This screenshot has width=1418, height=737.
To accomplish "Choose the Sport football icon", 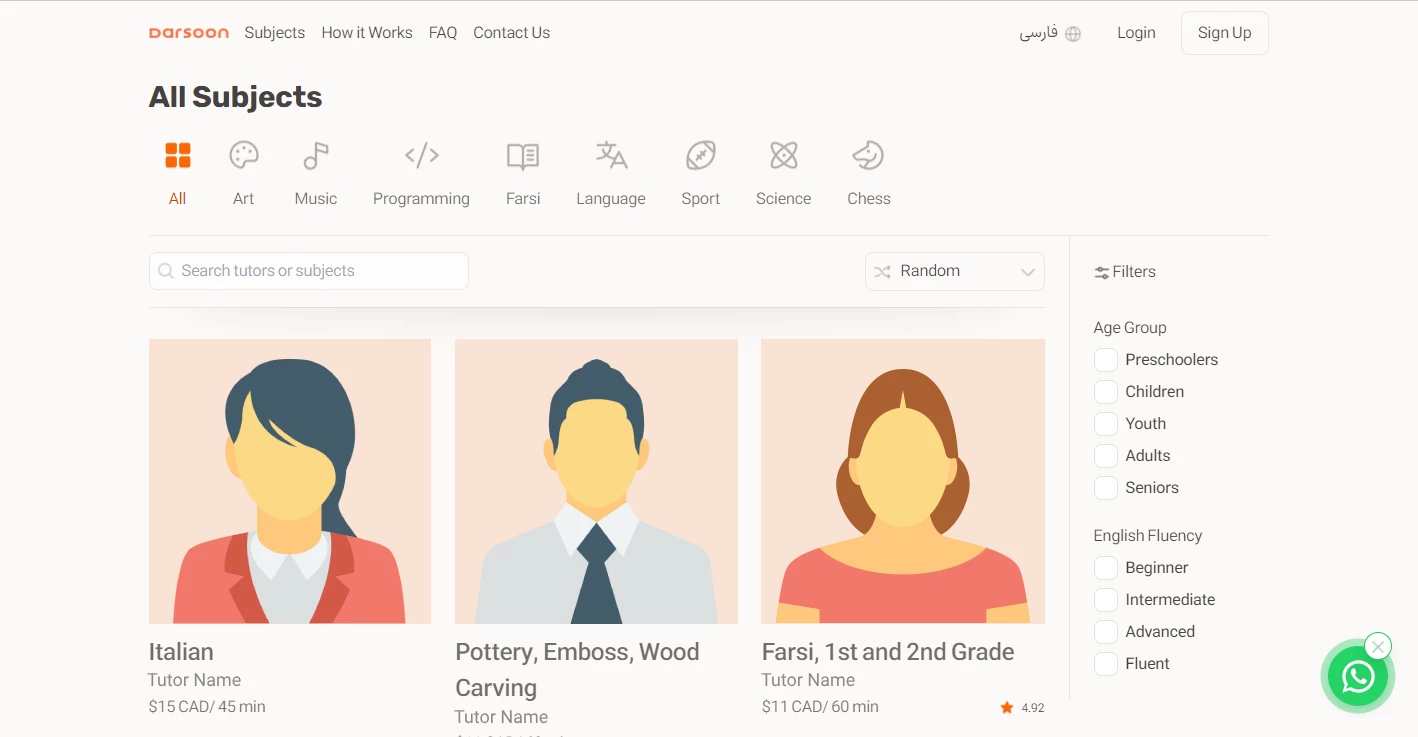I will tap(701, 155).
